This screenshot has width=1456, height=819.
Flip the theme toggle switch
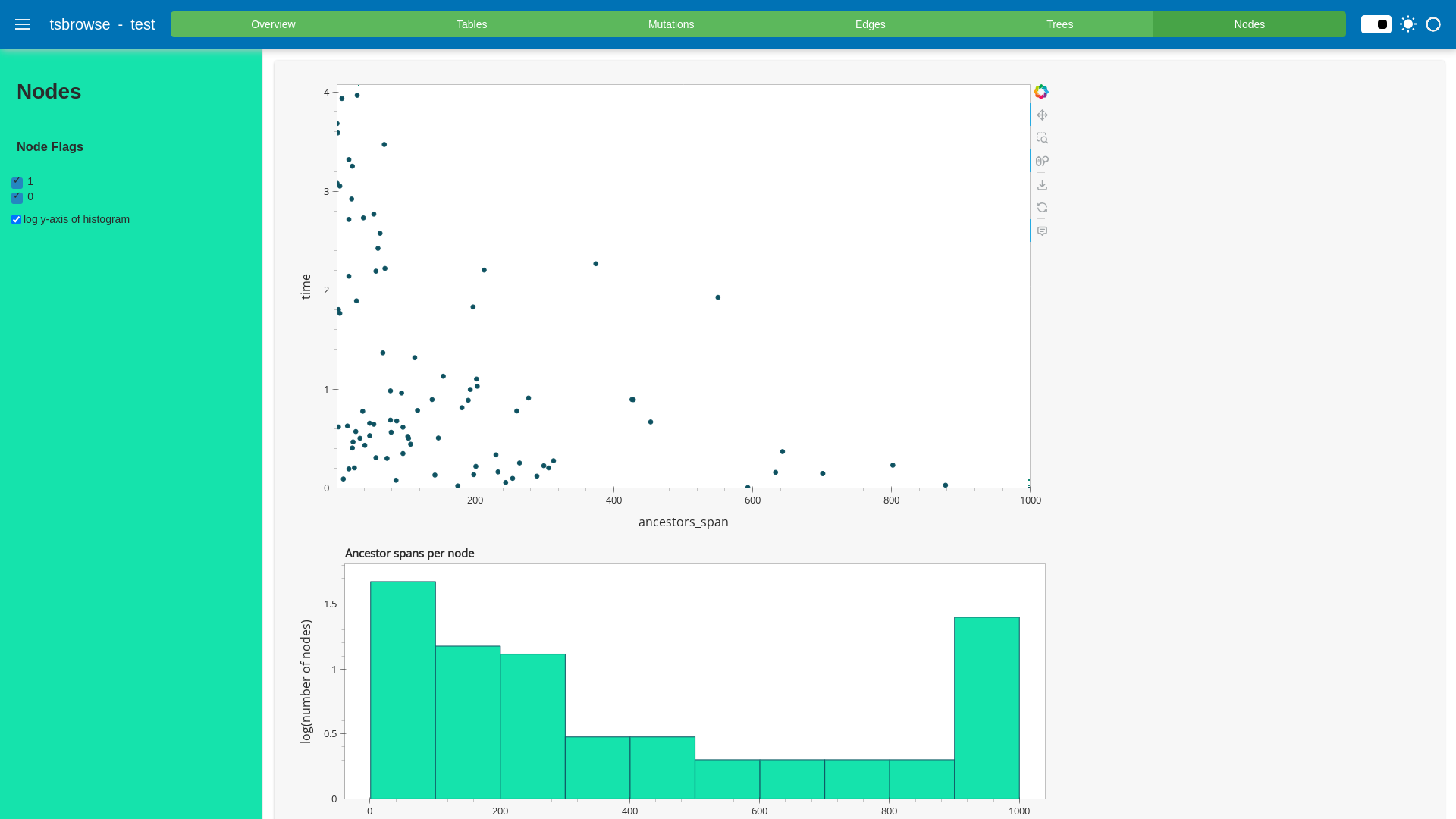point(1376,24)
